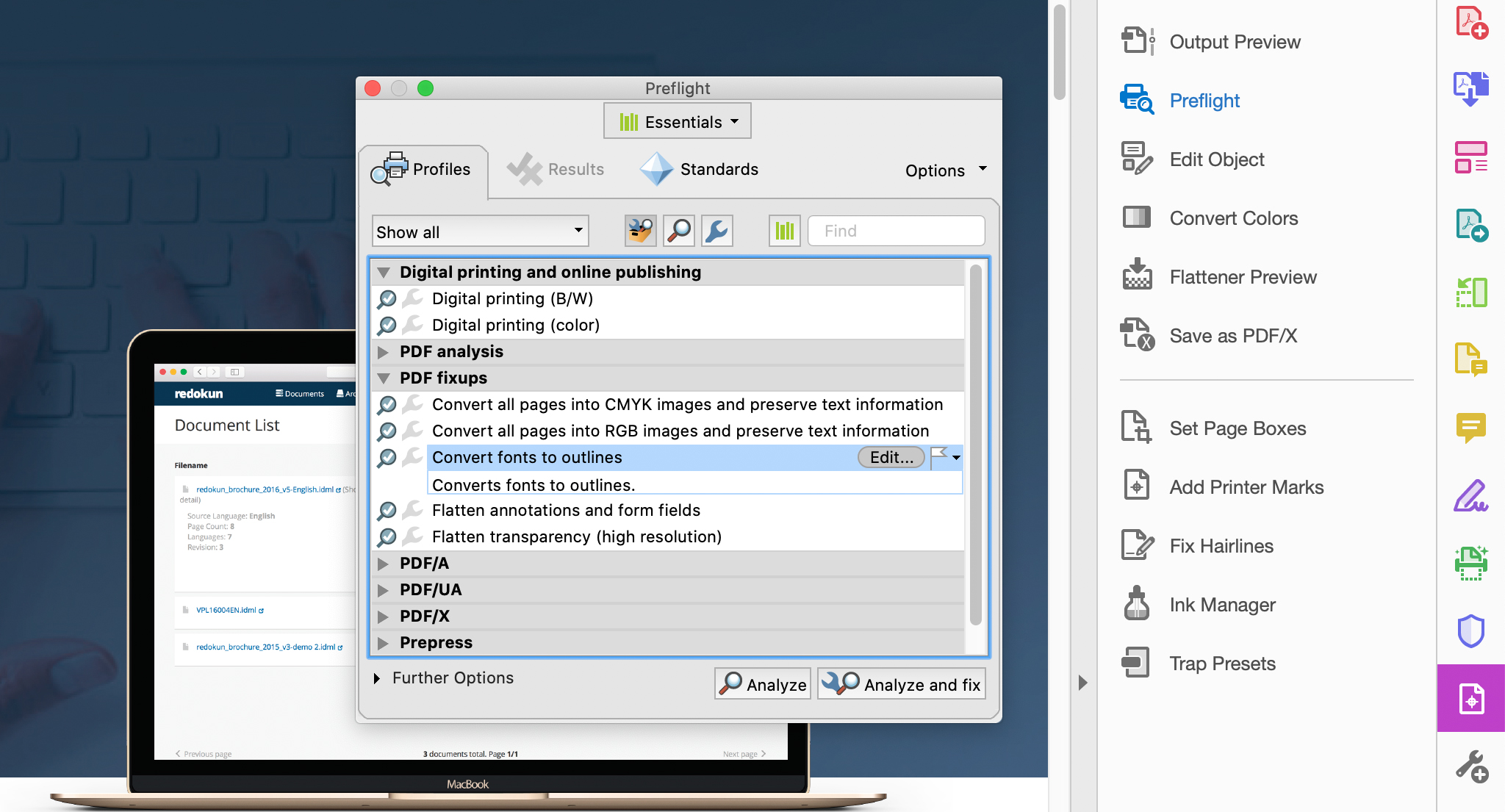Click the Edit... button for selected fixup
The width and height of the screenshot is (1505, 812).
(x=891, y=457)
